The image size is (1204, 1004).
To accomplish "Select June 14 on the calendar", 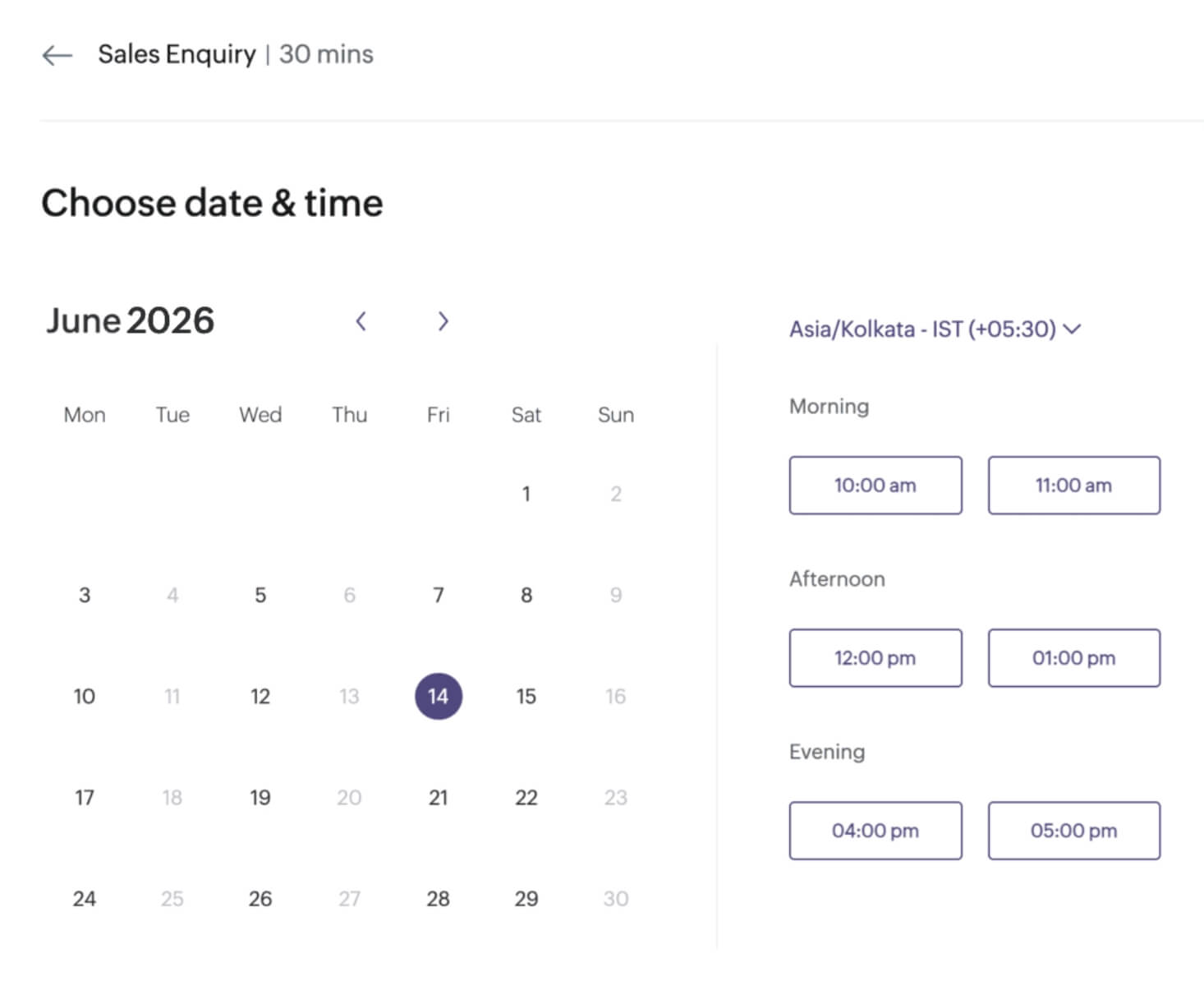I will click(438, 697).
